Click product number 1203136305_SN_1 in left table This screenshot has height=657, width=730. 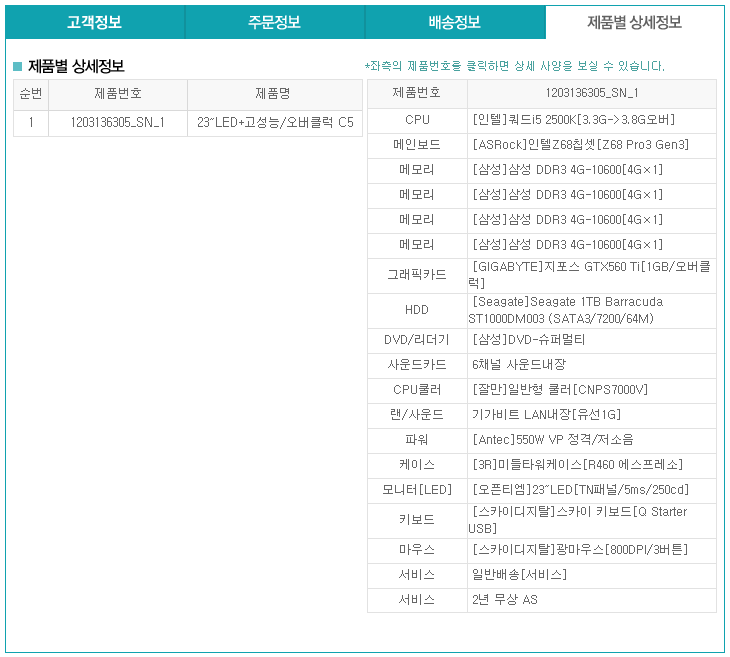[117, 122]
